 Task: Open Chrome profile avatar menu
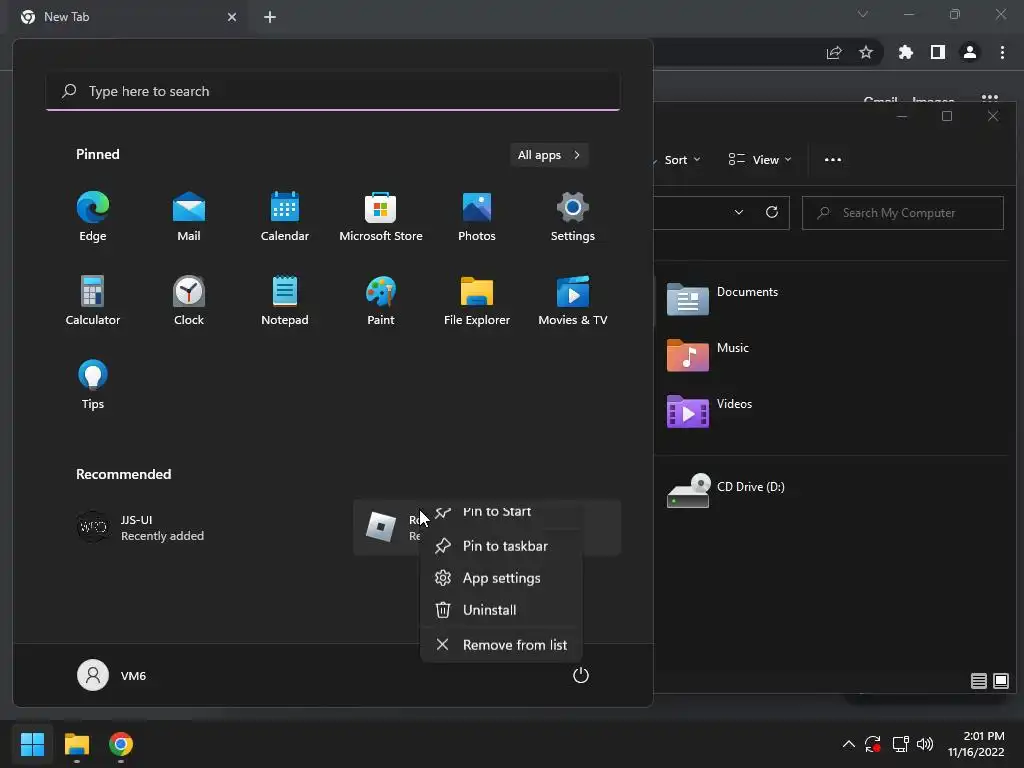[x=970, y=53]
